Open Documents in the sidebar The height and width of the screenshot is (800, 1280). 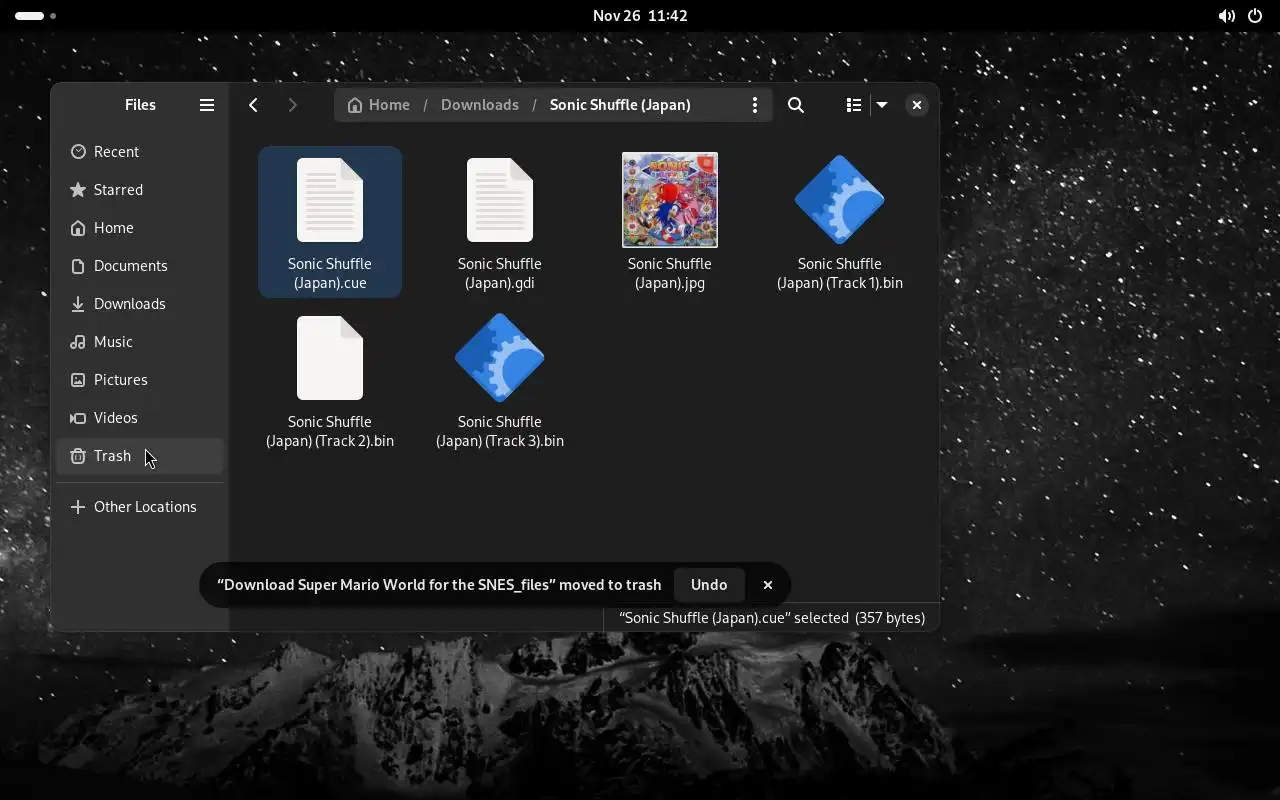coord(140,266)
